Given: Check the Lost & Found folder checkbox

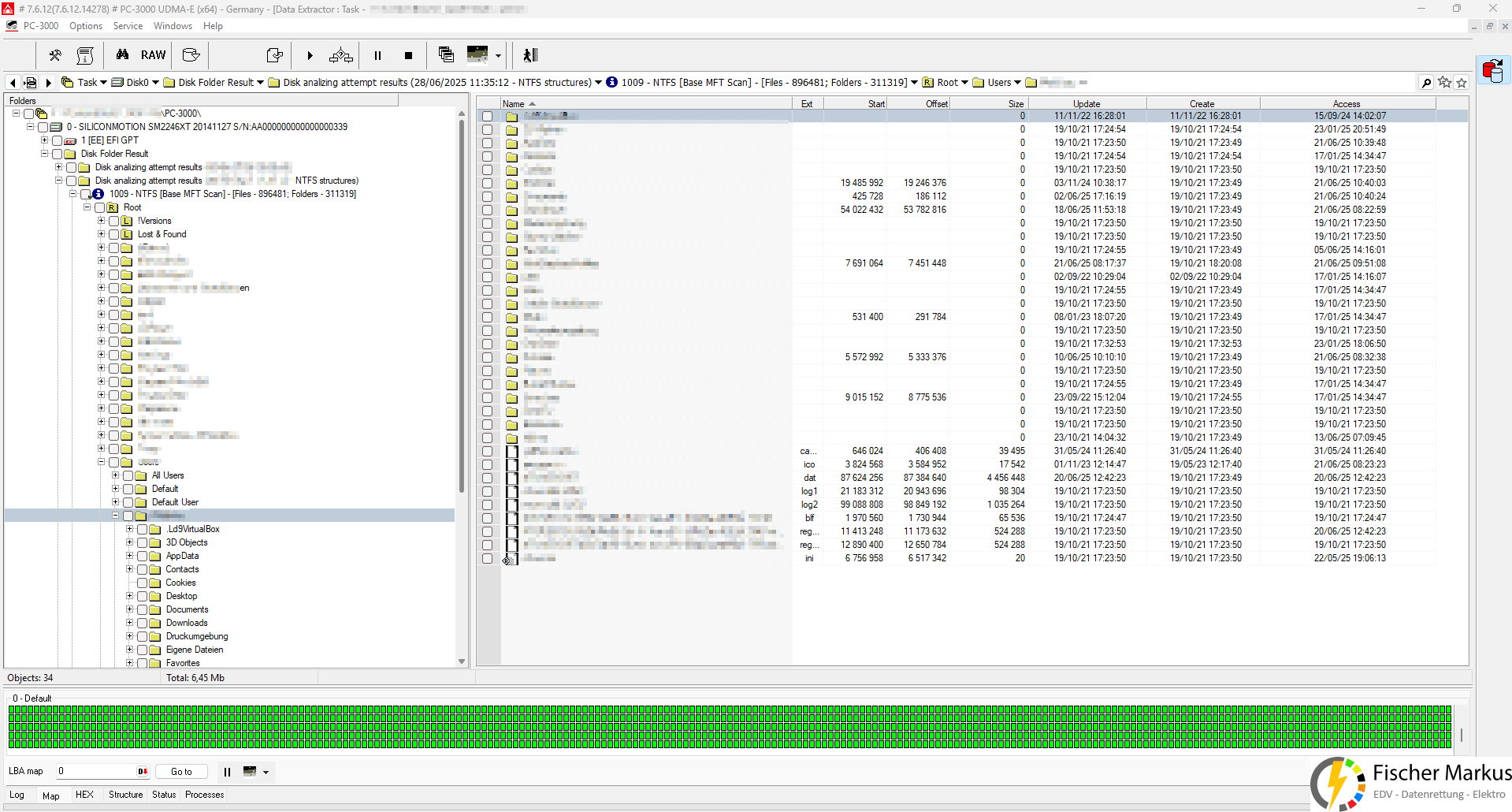Looking at the screenshot, I should [113, 234].
